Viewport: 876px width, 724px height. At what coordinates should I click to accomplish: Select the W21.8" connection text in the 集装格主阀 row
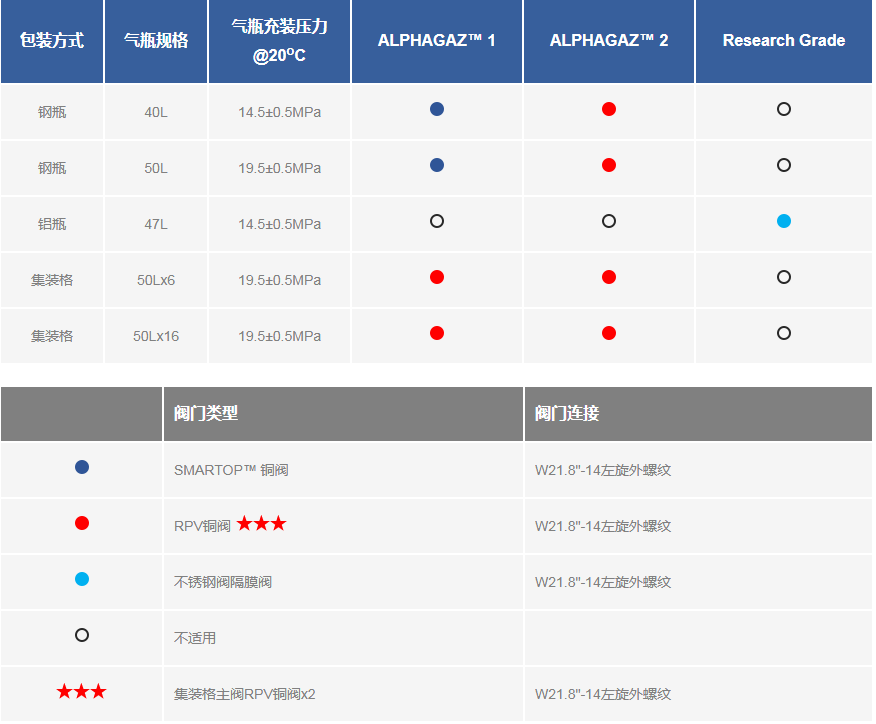pyautogui.click(x=603, y=694)
